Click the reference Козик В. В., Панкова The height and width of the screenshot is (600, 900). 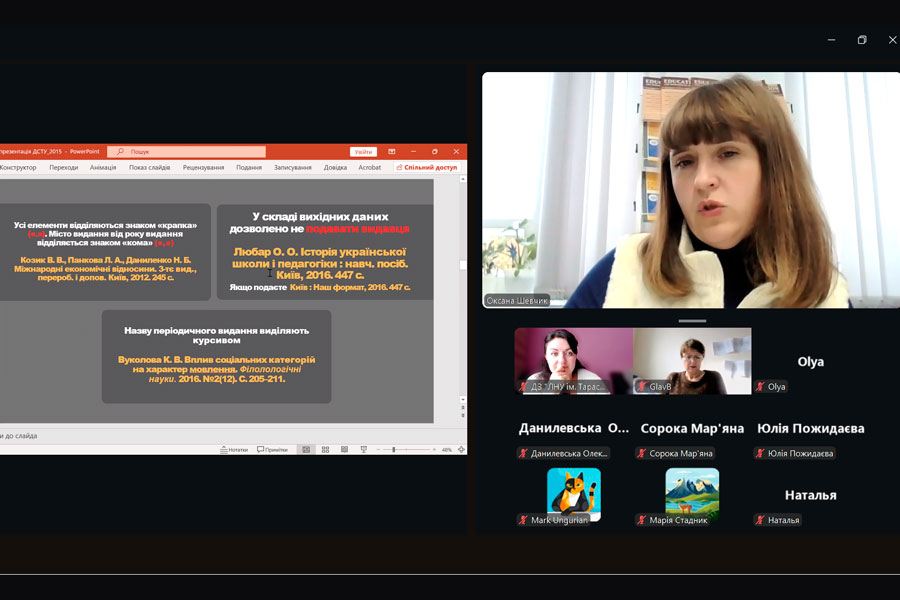coord(106,269)
